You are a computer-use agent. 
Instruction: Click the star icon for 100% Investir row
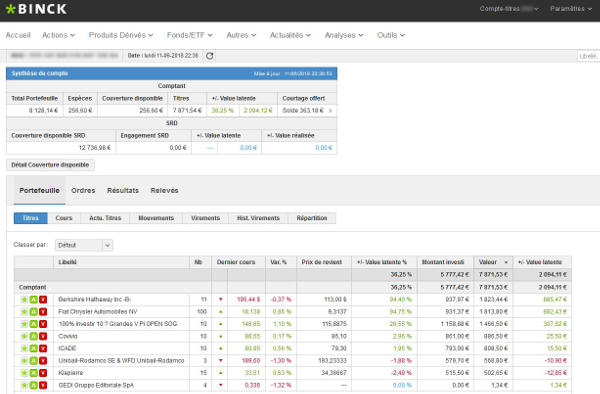[24, 324]
